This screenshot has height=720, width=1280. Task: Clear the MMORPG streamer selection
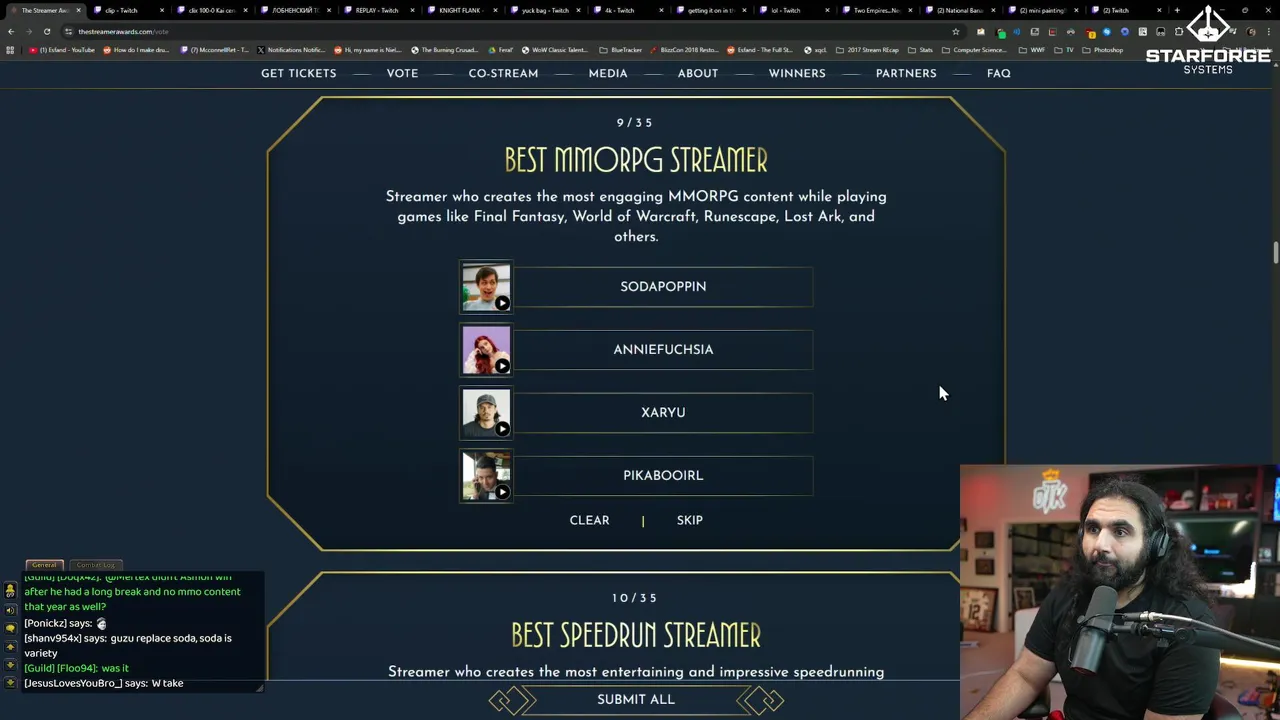(589, 520)
